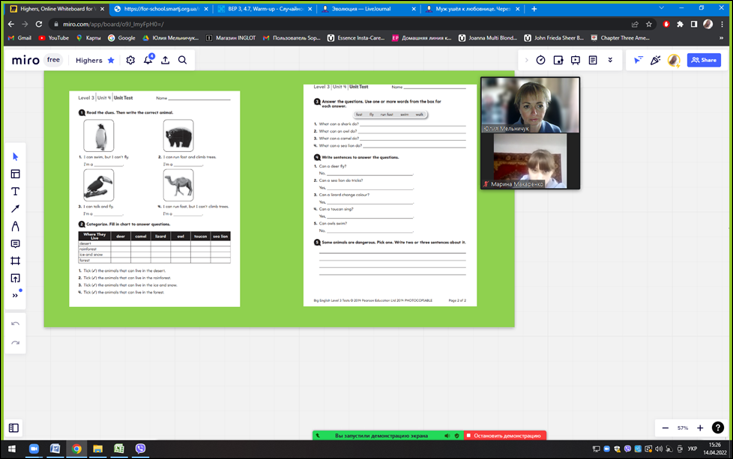This screenshot has width=733, height=459.
Task: Expand more apps in top toolbar
Action: point(610,60)
